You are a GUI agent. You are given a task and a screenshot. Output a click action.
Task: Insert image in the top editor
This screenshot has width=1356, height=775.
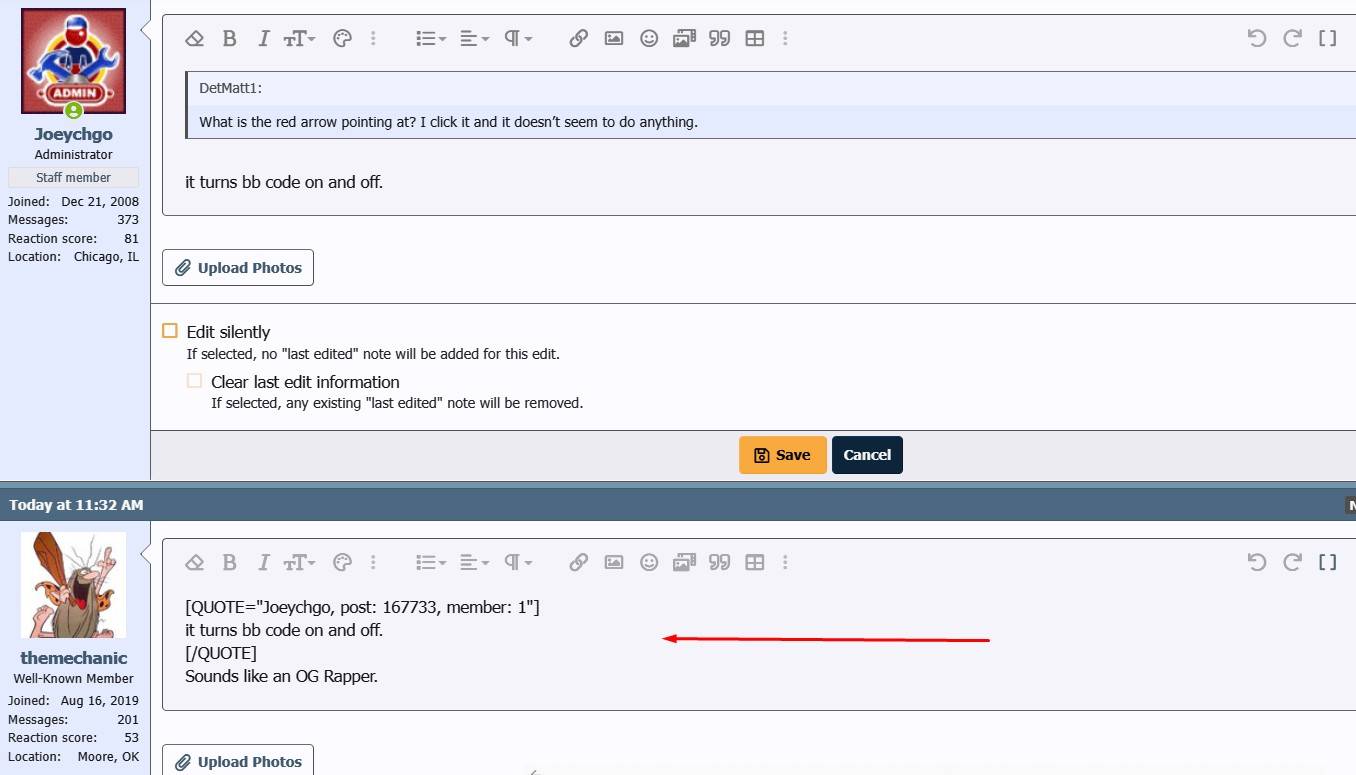614,38
